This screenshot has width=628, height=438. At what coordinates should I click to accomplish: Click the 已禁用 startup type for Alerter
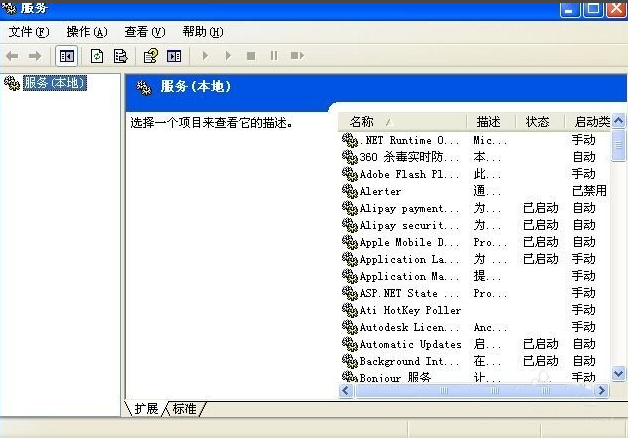pos(589,191)
